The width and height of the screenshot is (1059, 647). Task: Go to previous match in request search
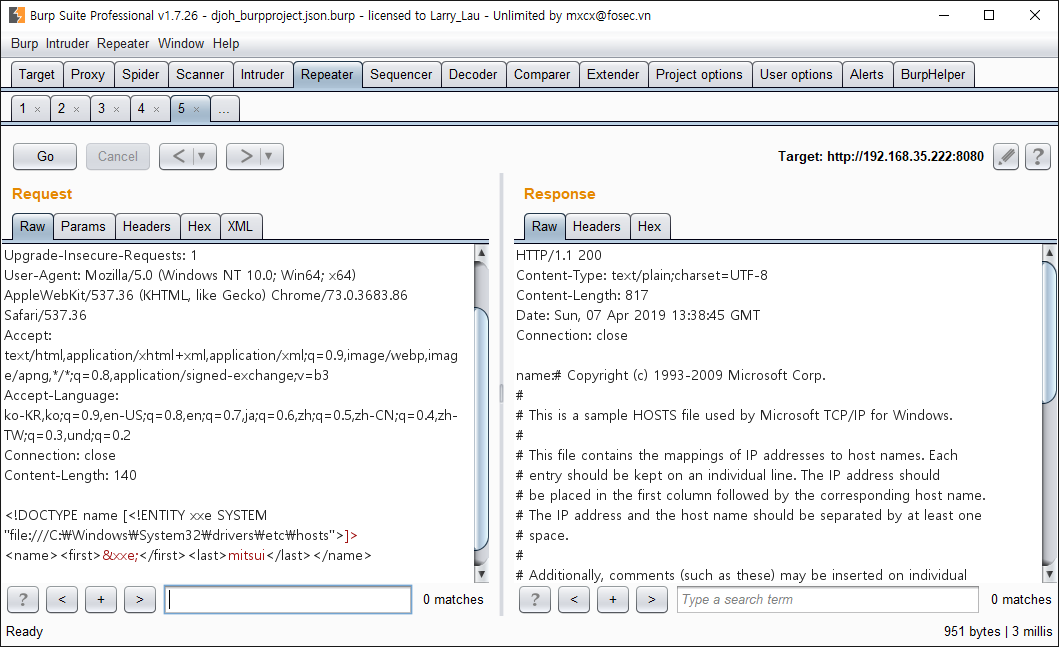click(x=62, y=599)
